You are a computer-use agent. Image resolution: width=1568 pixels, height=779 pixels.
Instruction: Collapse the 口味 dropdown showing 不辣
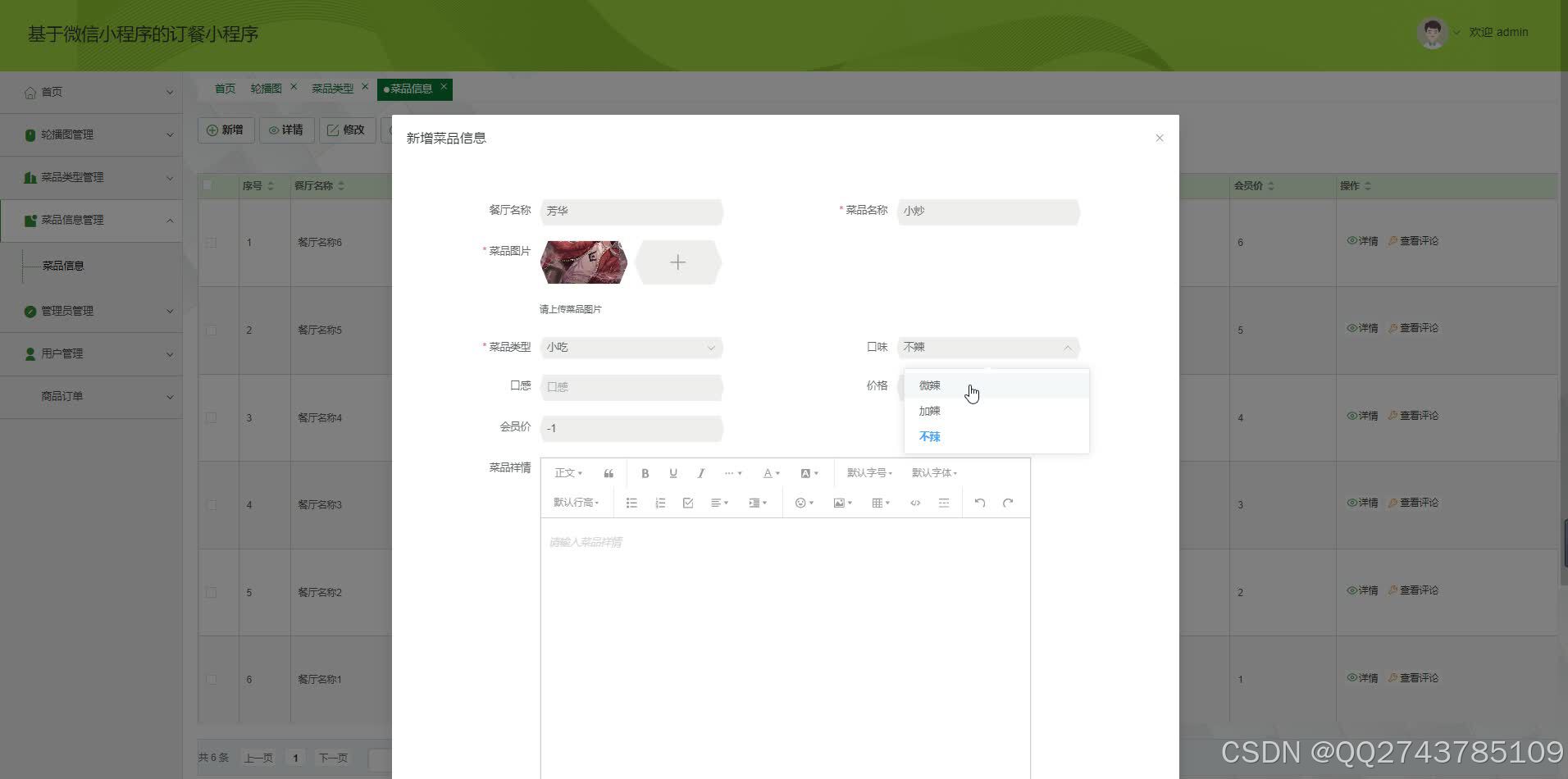(988, 348)
